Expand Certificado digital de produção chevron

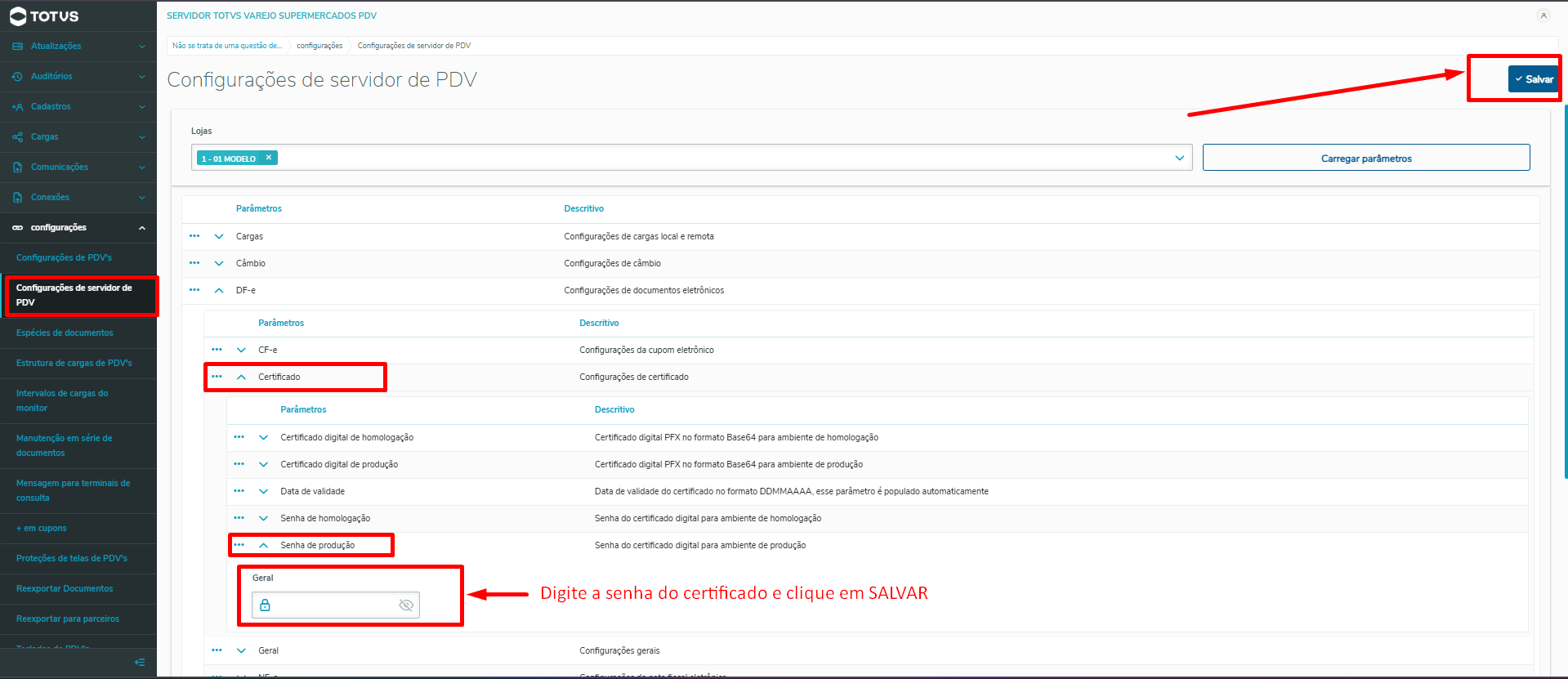click(263, 464)
